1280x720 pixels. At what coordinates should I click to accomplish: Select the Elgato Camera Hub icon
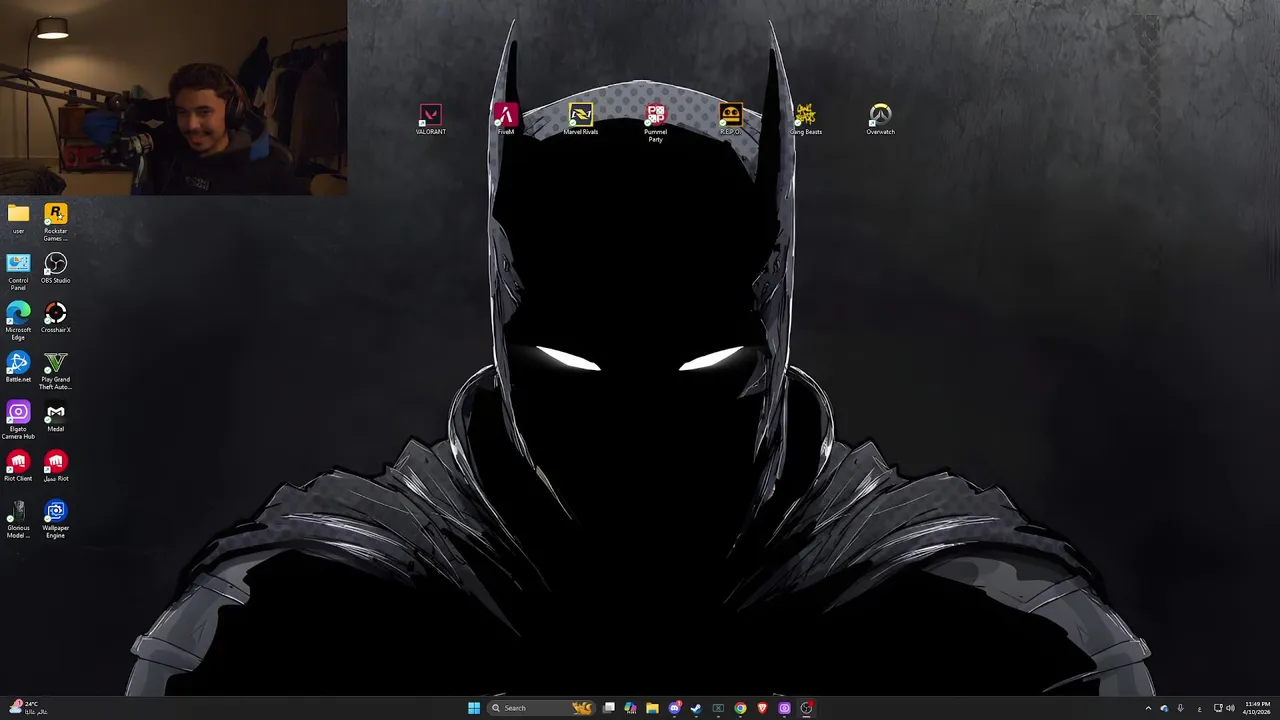[x=18, y=420]
